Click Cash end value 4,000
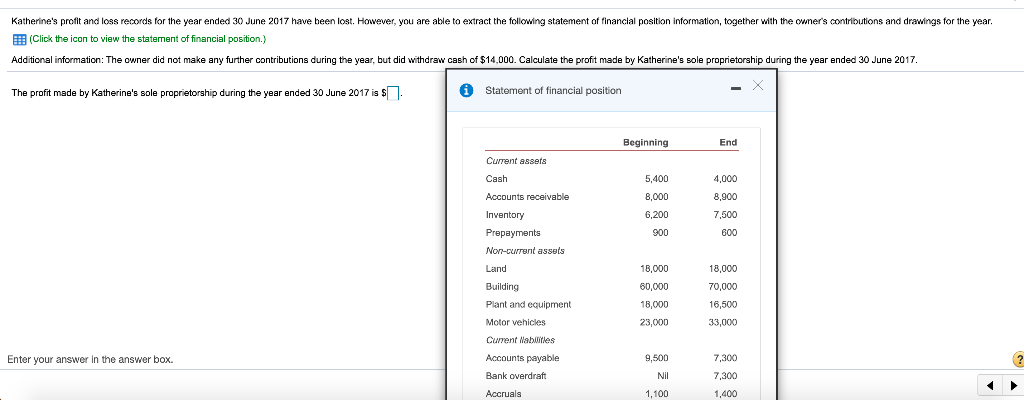 726,179
